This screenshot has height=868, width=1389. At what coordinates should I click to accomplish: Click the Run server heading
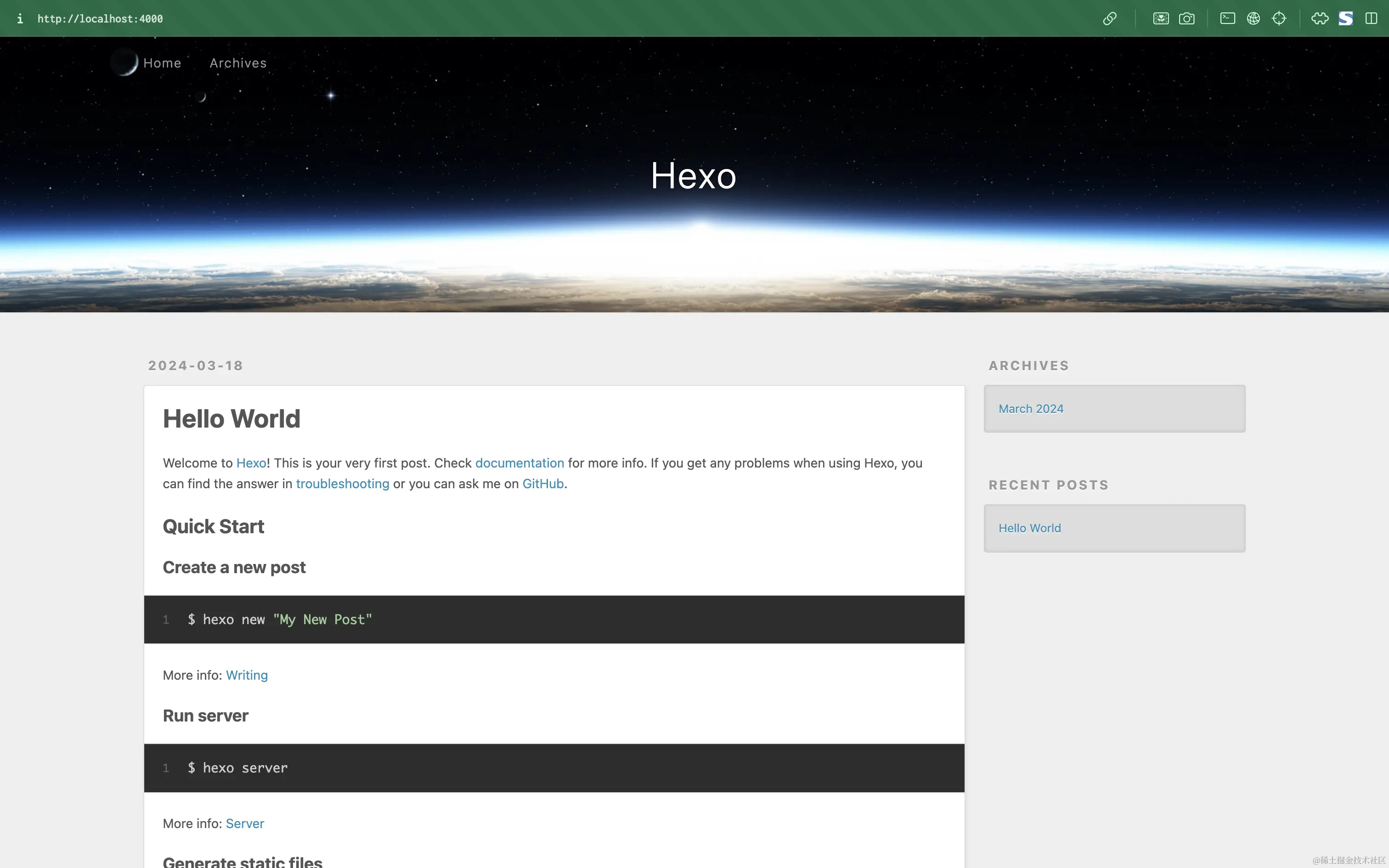pyautogui.click(x=205, y=716)
